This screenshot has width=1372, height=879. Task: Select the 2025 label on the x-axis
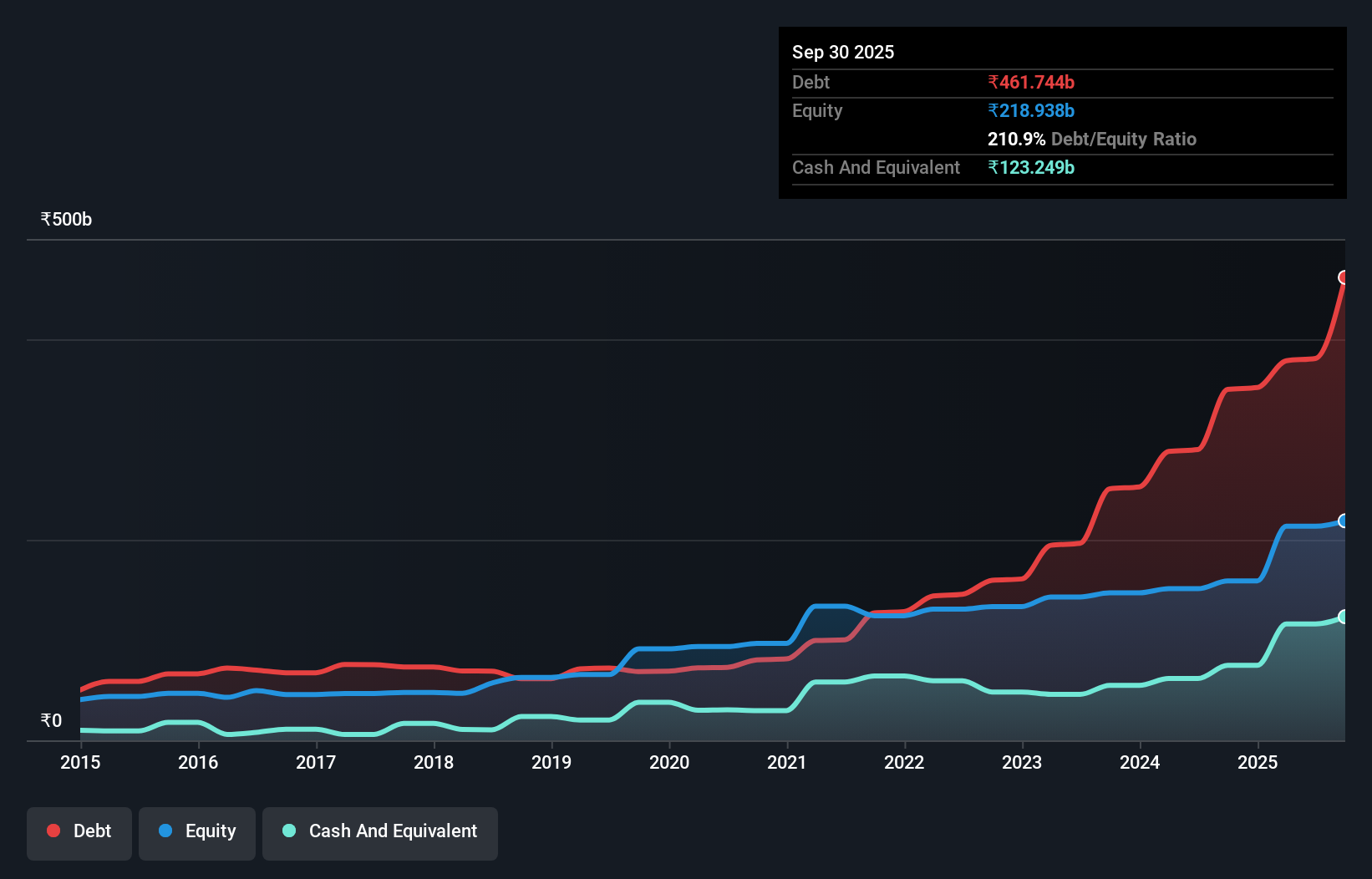[1258, 762]
